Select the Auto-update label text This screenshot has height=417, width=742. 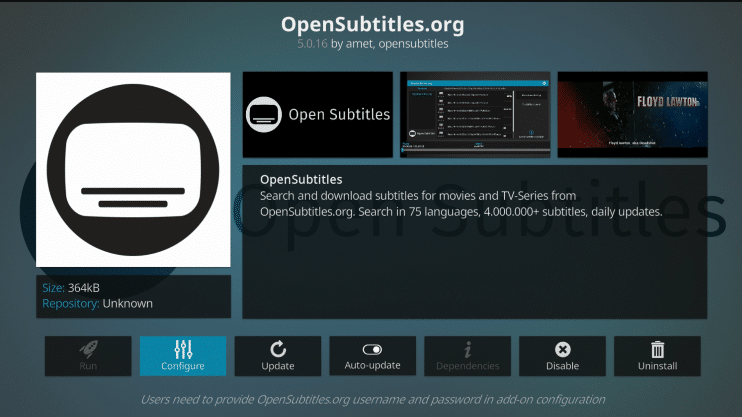tap(372, 366)
